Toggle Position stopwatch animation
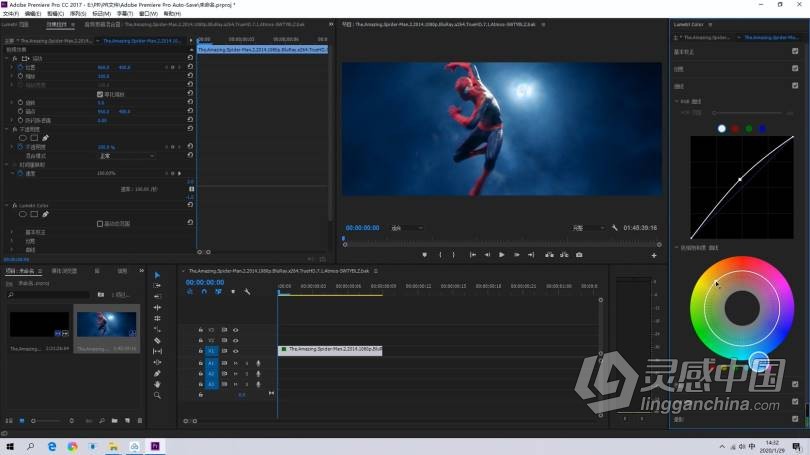The image size is (810, 455). pos(20,67)
